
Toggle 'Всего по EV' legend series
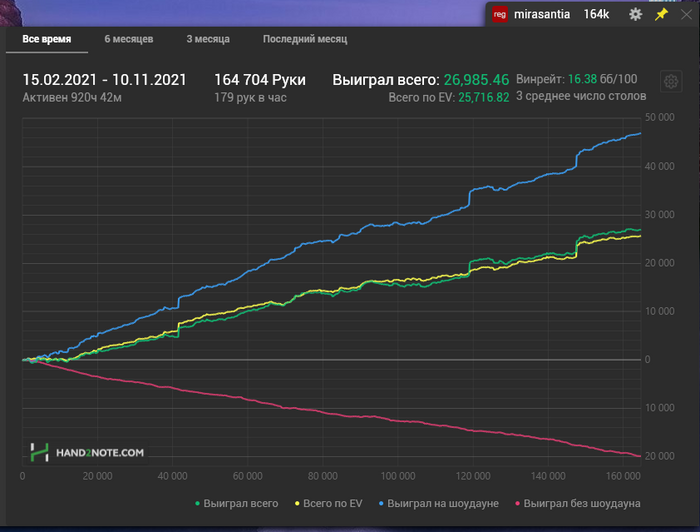tap(329, 503)
